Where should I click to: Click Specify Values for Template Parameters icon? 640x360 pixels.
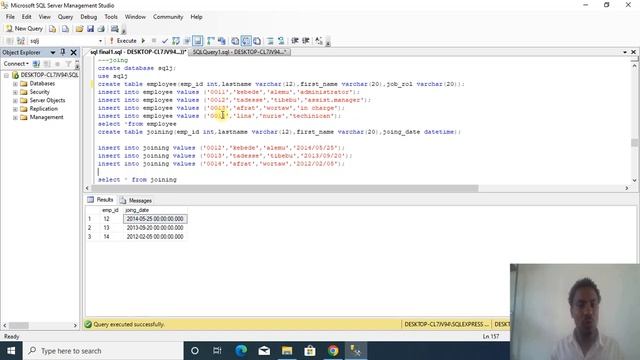point(319,41)
